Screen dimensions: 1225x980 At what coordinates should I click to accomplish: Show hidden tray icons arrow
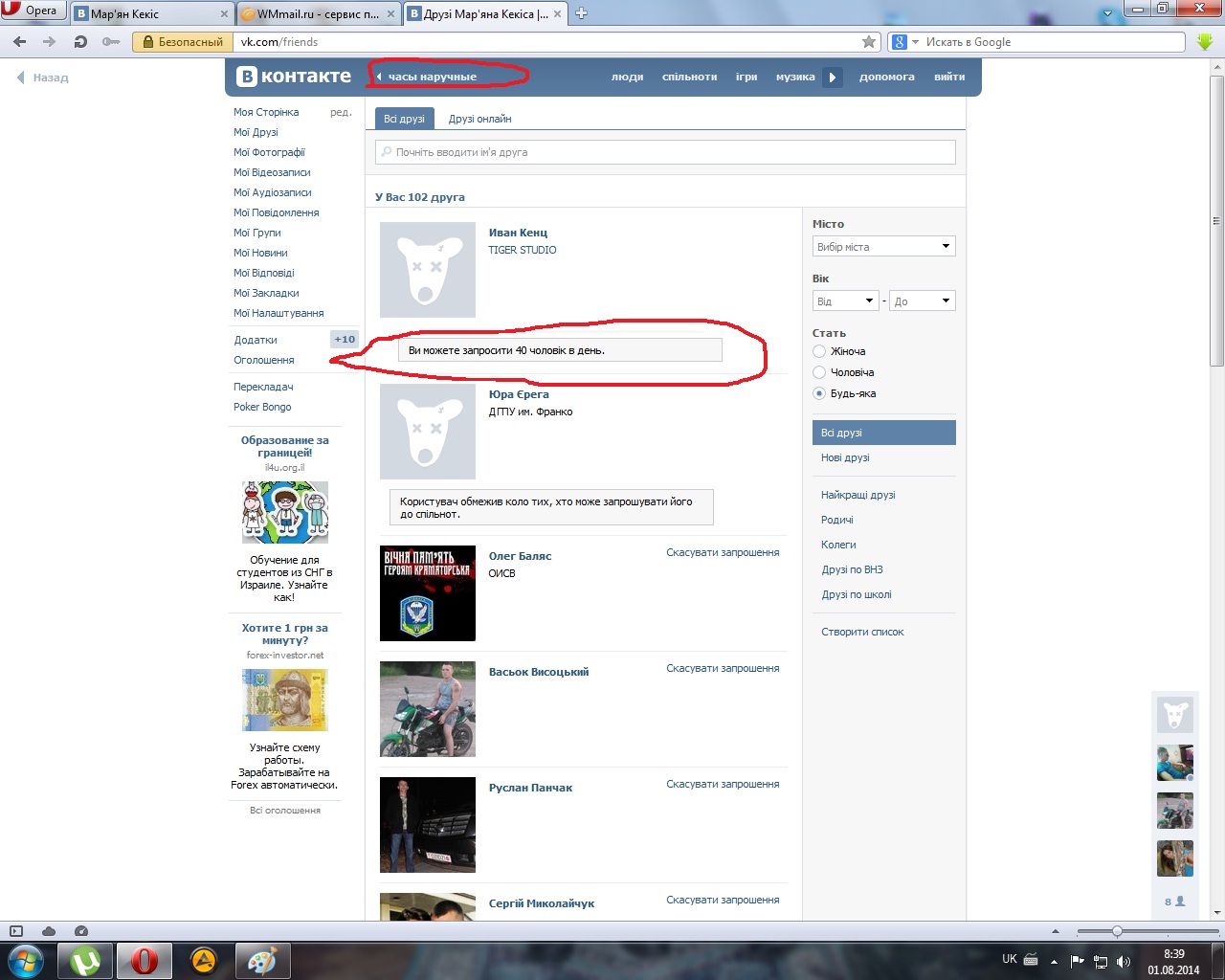1054,962
